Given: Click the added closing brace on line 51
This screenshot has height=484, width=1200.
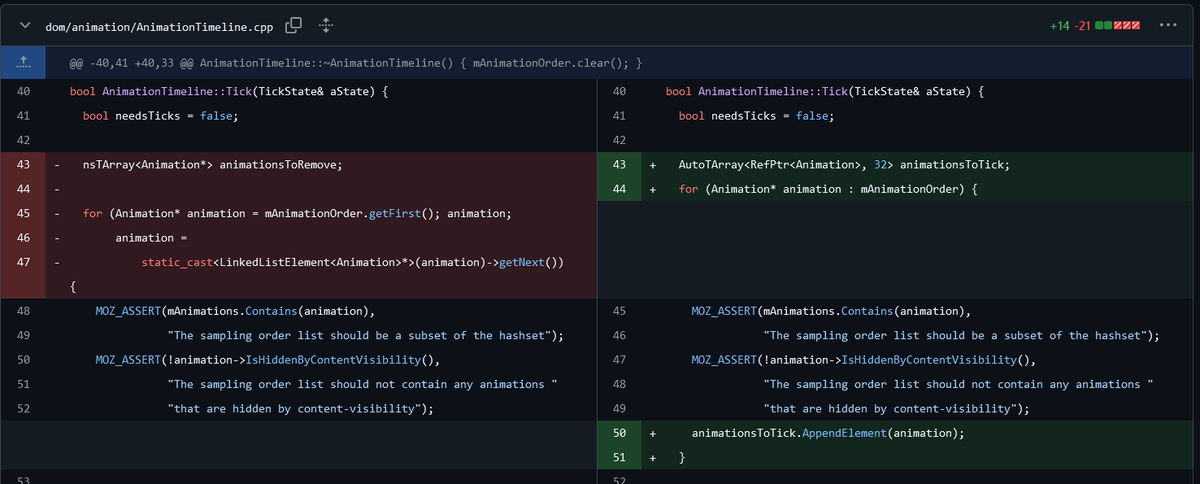Looking at the screenshot, I should point(682,458).
